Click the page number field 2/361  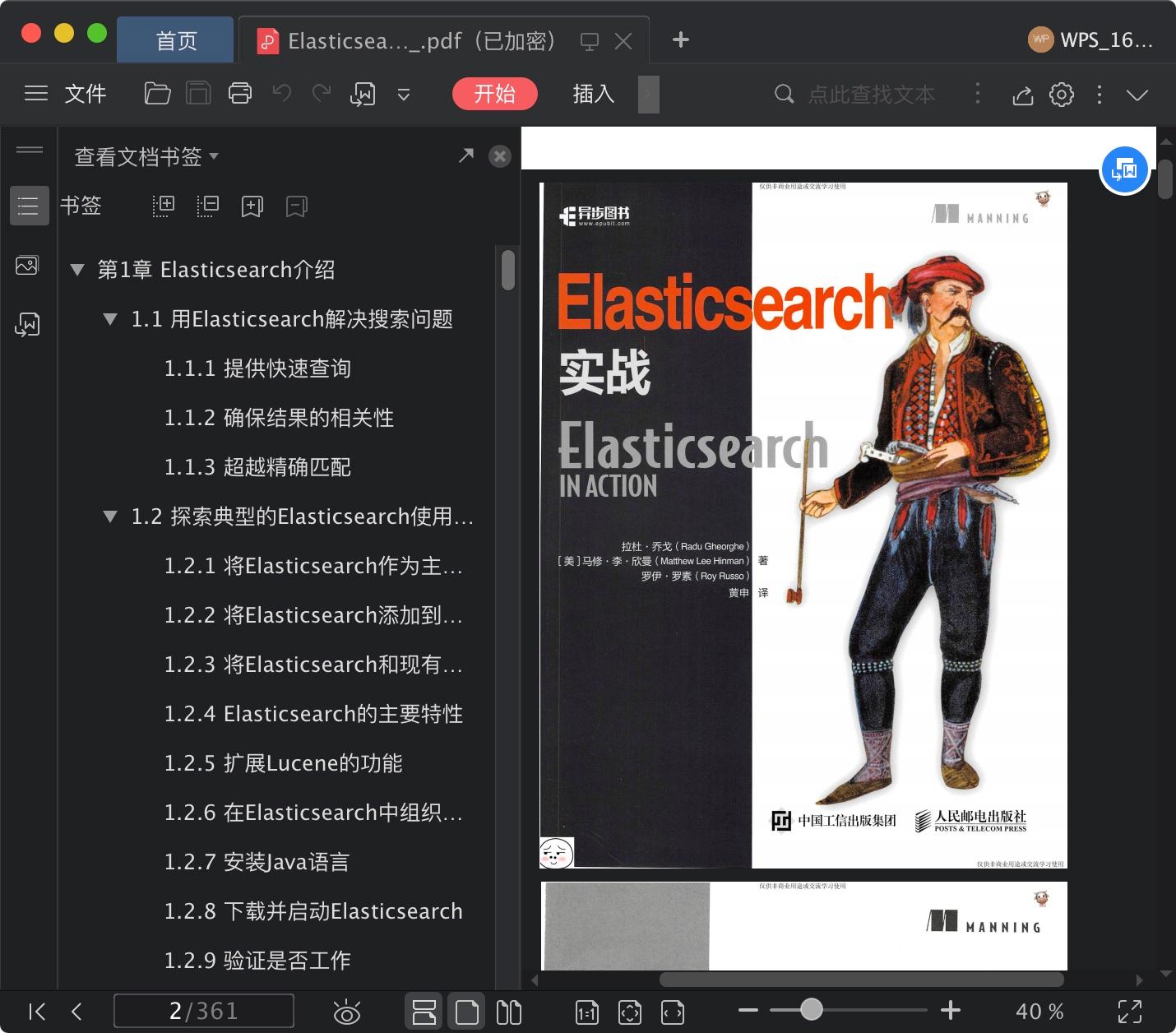tap(203, 1011)
